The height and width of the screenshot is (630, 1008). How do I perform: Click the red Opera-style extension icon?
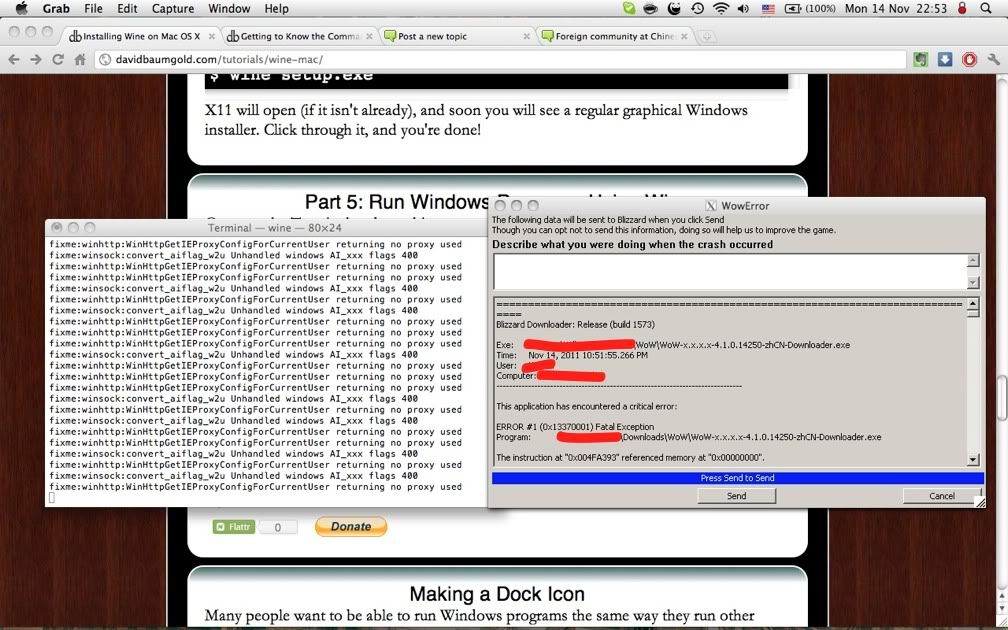pos(969,59)
